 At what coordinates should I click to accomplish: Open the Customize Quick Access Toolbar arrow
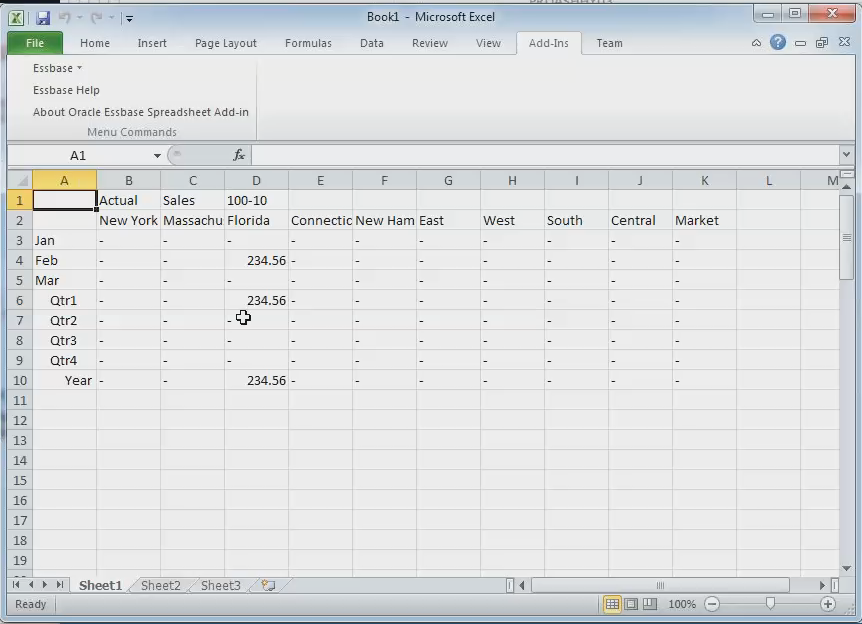[x=129, y=18]
